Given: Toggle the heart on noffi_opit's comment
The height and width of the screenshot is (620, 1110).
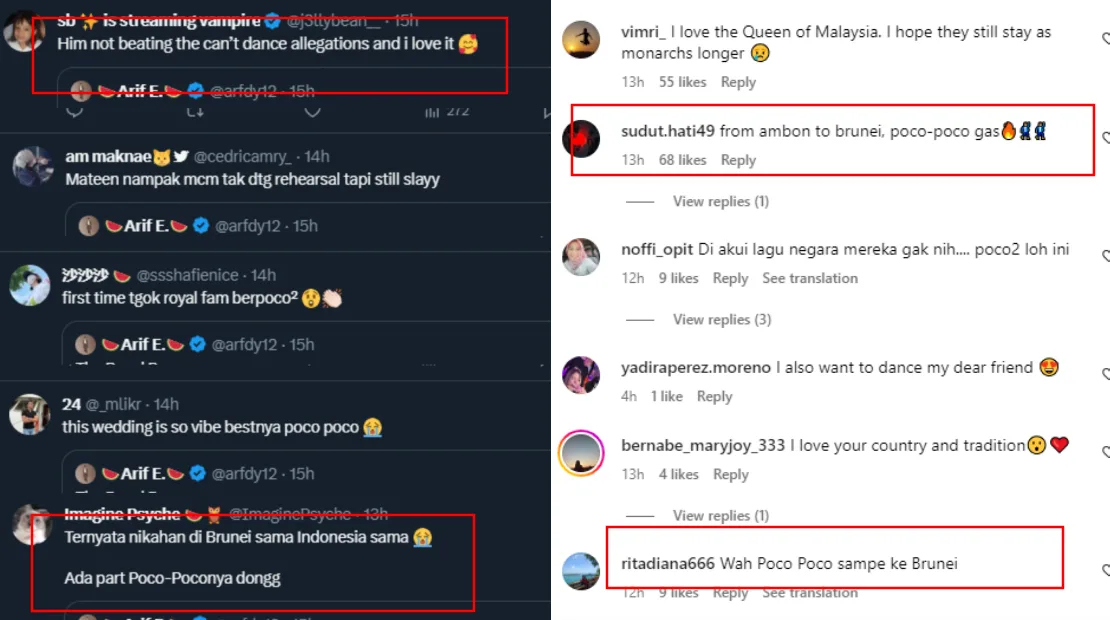Looking at the screenshot, I should click(x=1105, y=257).
